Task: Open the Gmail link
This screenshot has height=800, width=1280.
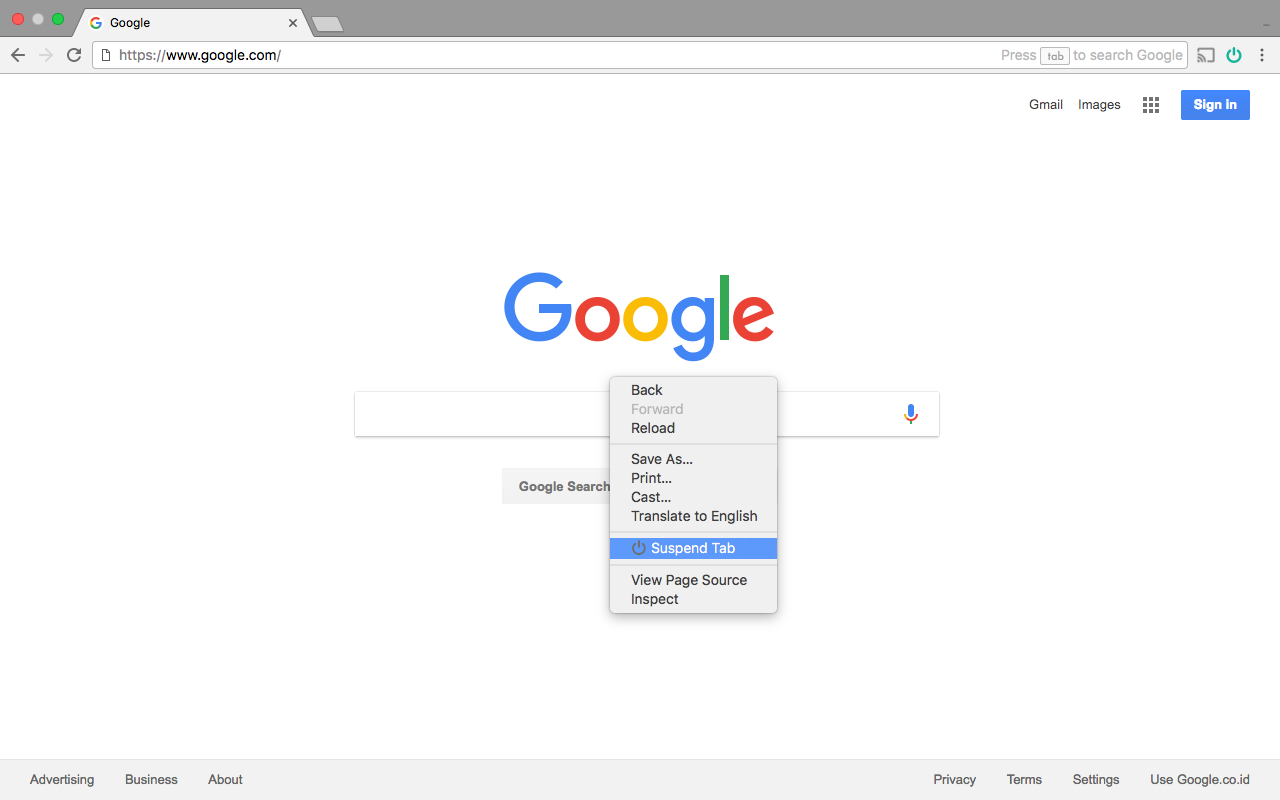Action: [1046, 105]
